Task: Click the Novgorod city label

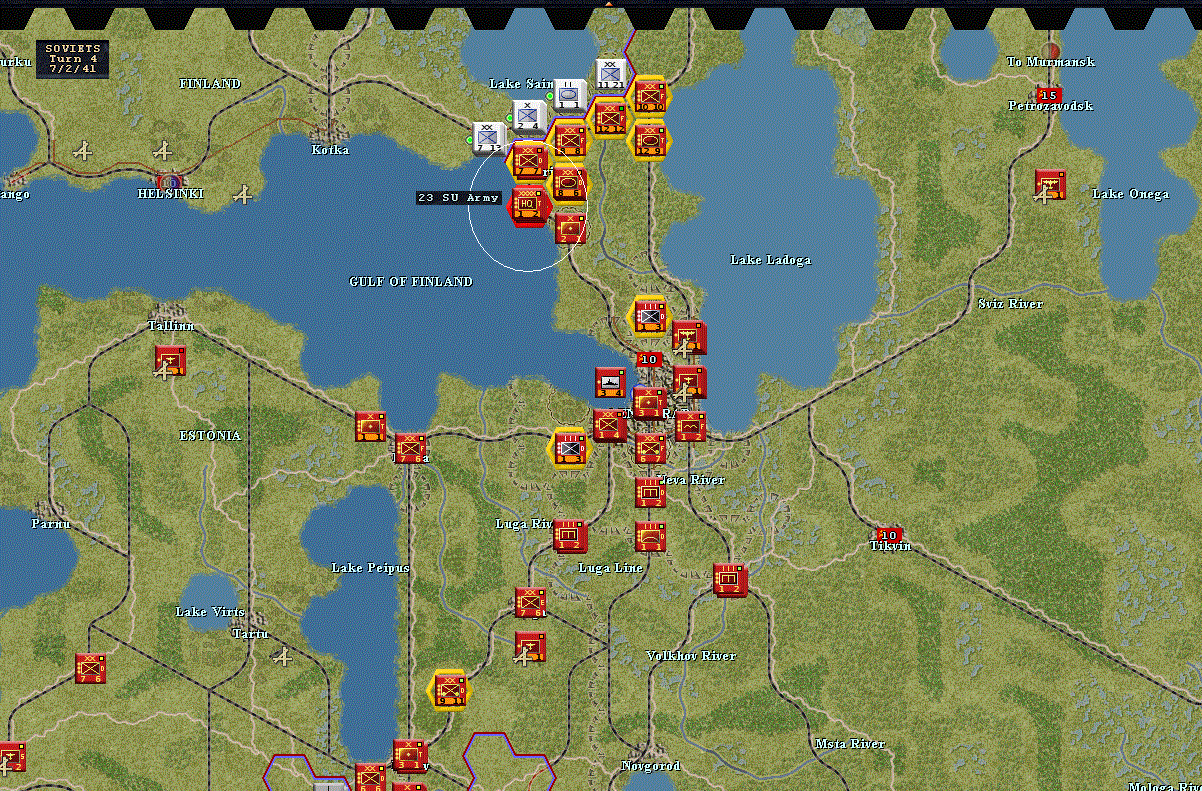Action: pyautogui.click(x=651, y=766)
